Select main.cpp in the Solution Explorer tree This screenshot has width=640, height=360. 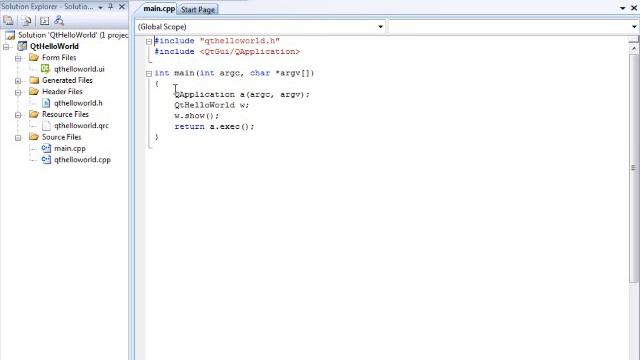pos(70,149)
